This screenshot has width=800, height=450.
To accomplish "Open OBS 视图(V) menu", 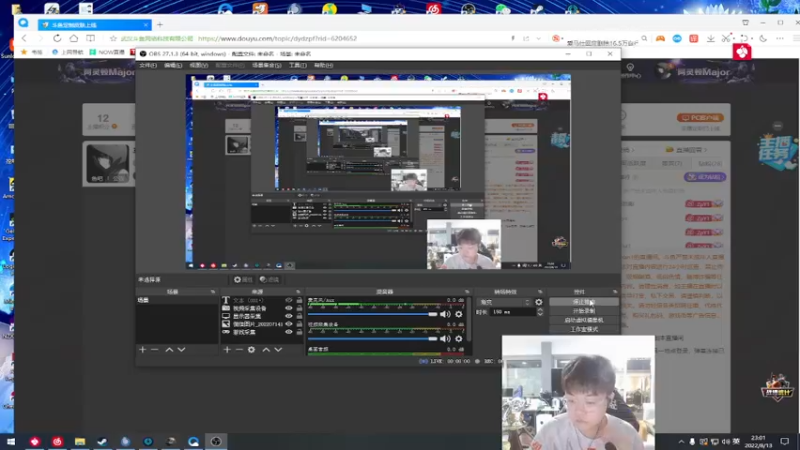I will tap(198, 65).
